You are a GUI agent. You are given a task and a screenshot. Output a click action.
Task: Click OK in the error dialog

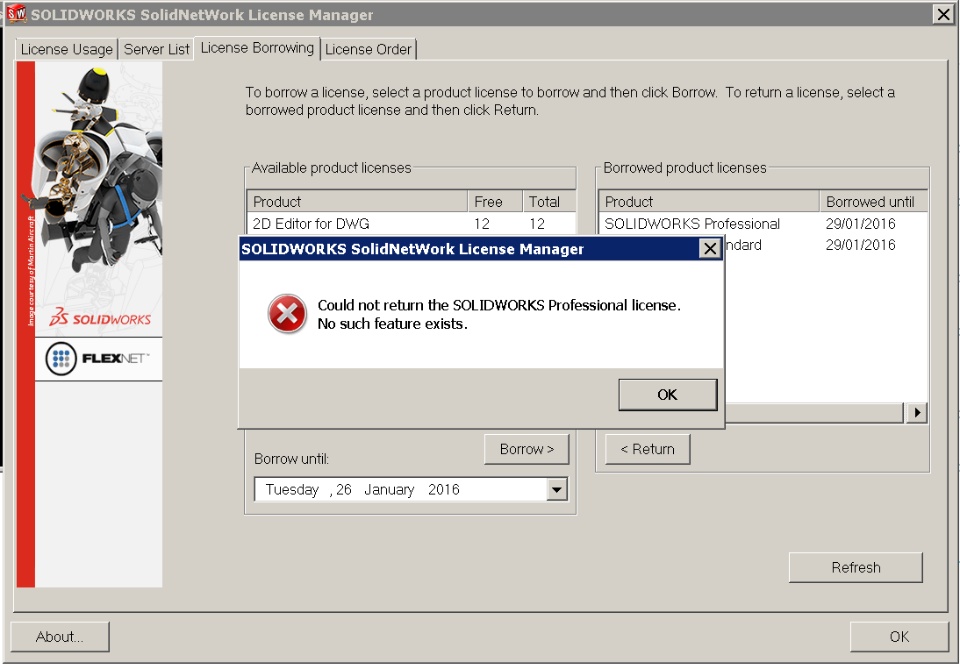click(x=667, y=395)
